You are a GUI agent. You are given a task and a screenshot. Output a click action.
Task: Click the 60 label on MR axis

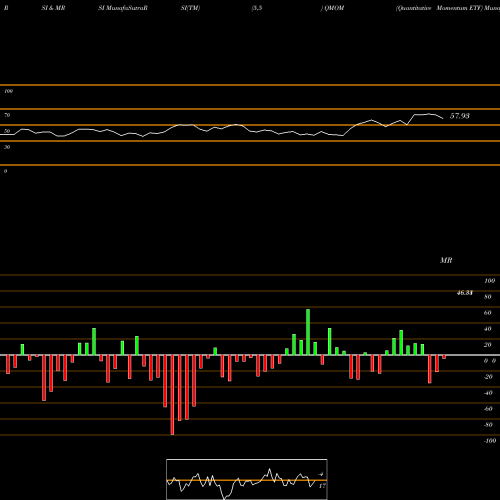click(488, 313)
